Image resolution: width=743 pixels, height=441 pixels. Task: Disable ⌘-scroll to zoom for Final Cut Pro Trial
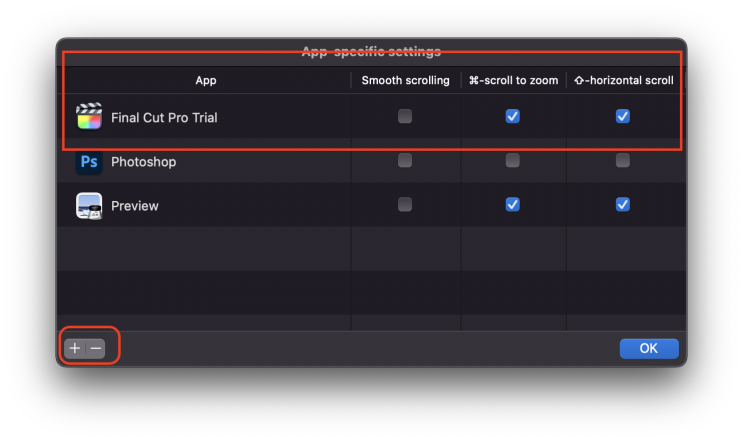pos(513,117)
